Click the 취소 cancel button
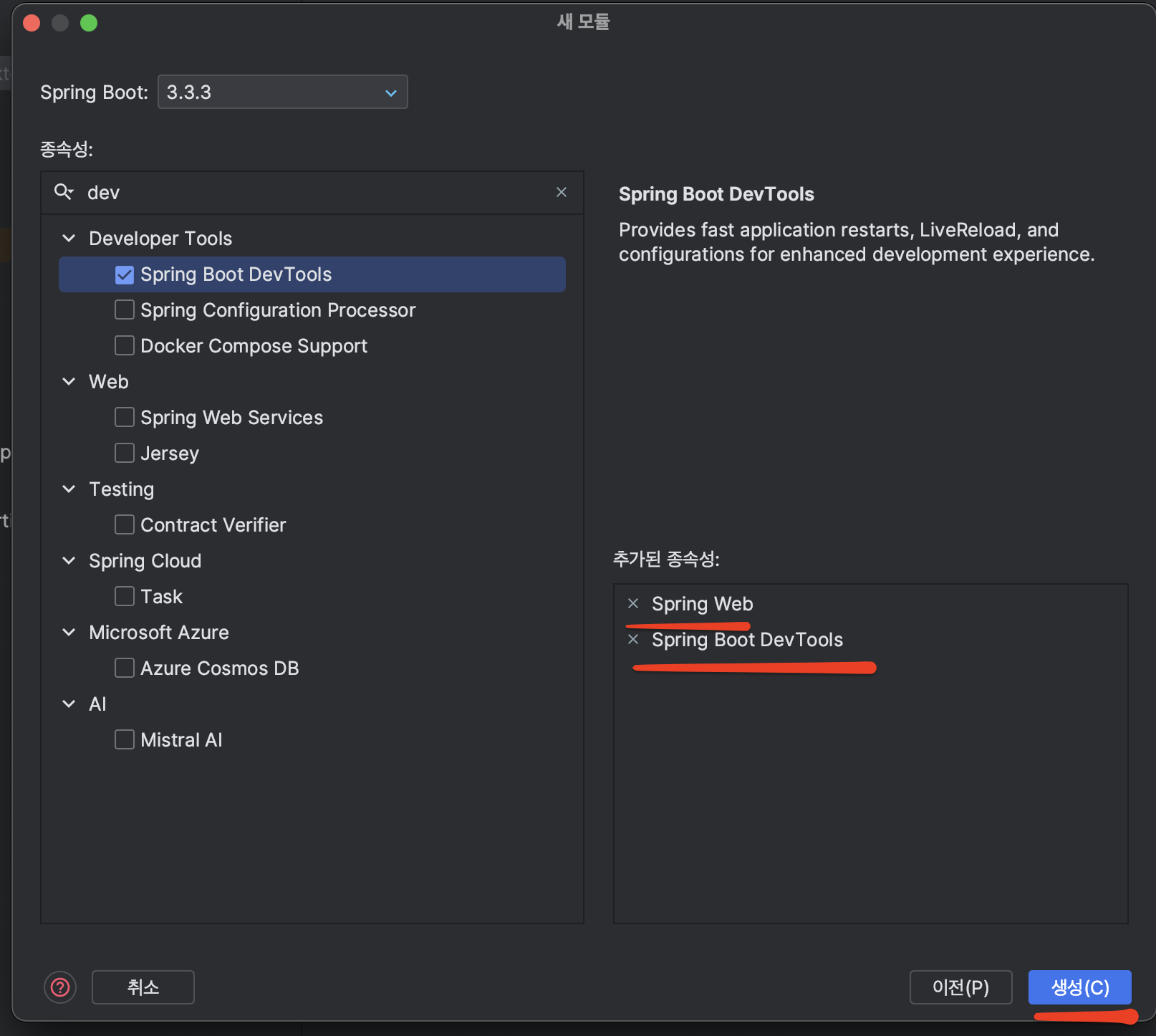The height and width of the screenshot is (1036, 1156). [143, 987]
